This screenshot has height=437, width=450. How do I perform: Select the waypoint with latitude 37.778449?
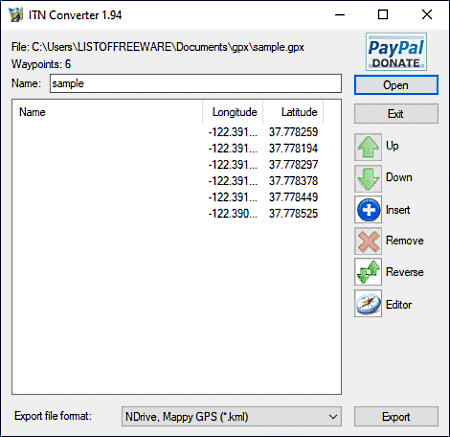168,197
